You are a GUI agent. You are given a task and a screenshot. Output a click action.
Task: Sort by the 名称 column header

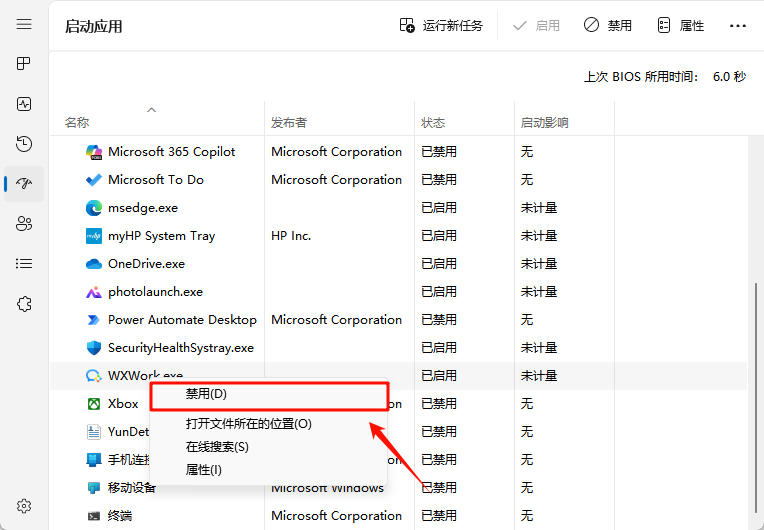(x=77, y=122)
